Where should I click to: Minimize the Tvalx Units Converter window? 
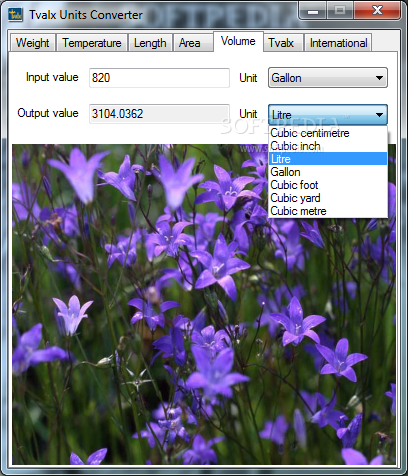(313, 11)
